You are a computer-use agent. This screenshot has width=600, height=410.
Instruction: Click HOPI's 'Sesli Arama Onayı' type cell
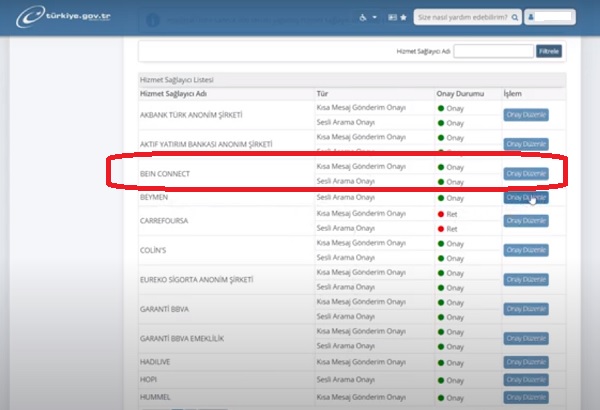pos(346,380)
